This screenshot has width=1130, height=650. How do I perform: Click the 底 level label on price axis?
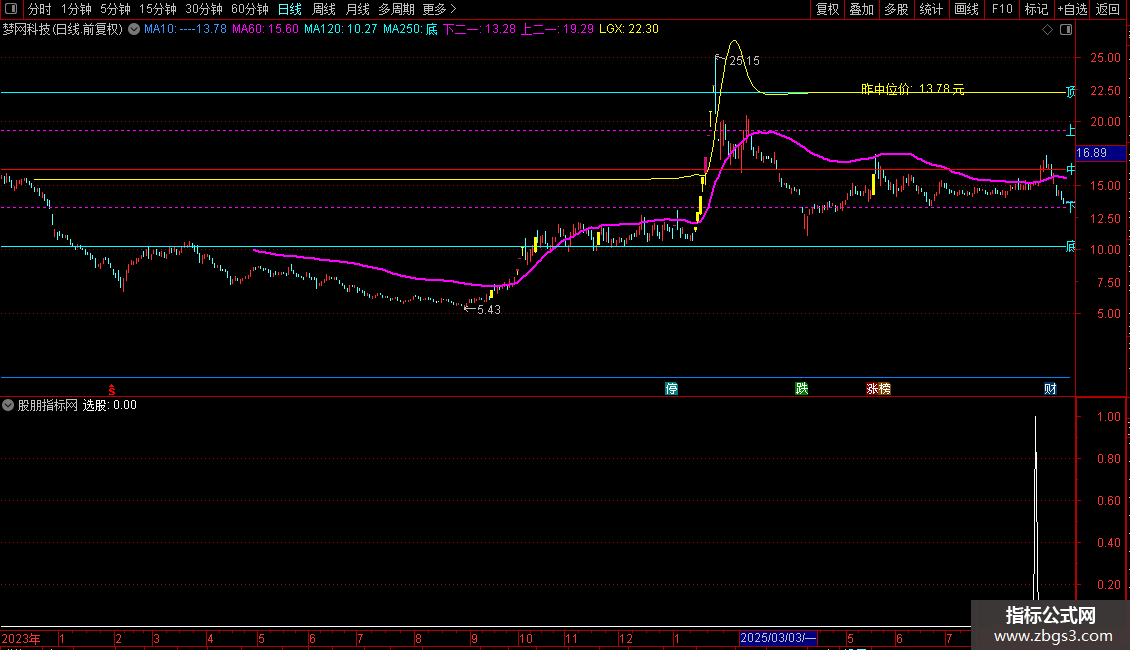(x=1070, y=246)
